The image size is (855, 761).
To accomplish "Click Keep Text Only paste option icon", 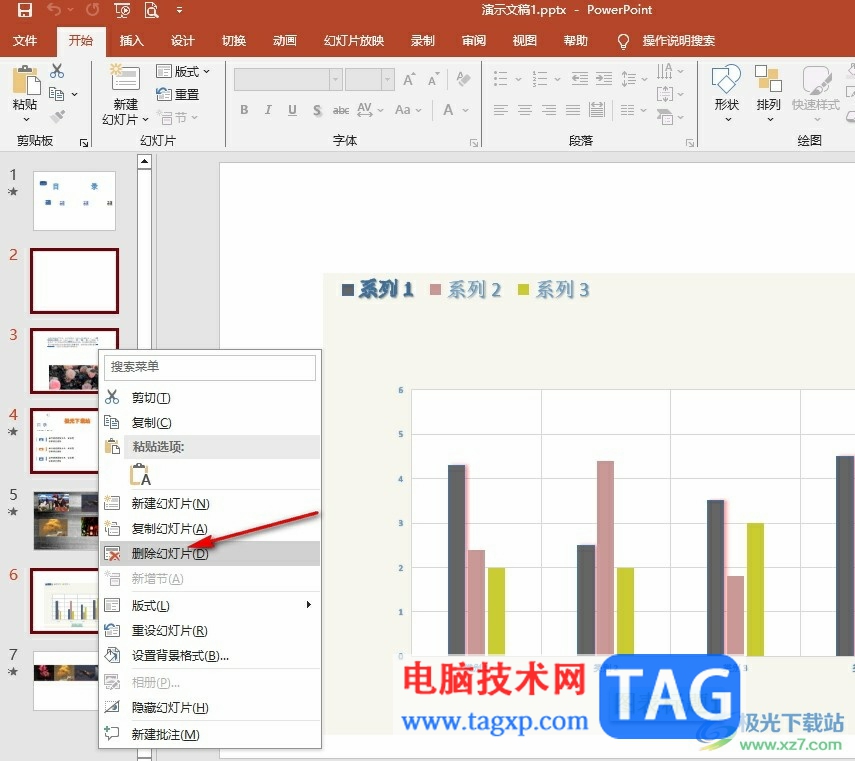I will 140,474.
